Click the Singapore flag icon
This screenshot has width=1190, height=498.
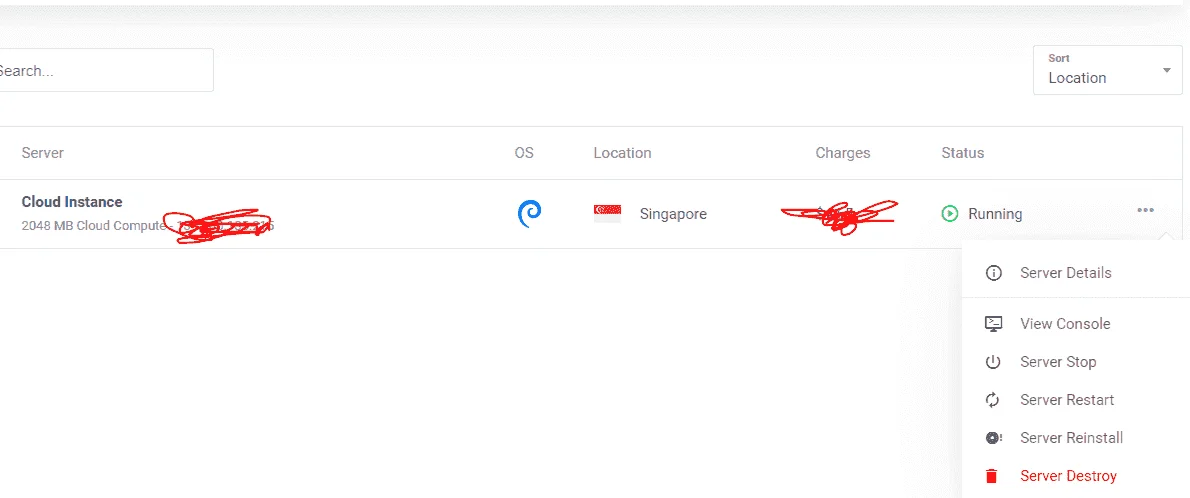[x=607, y=213]
